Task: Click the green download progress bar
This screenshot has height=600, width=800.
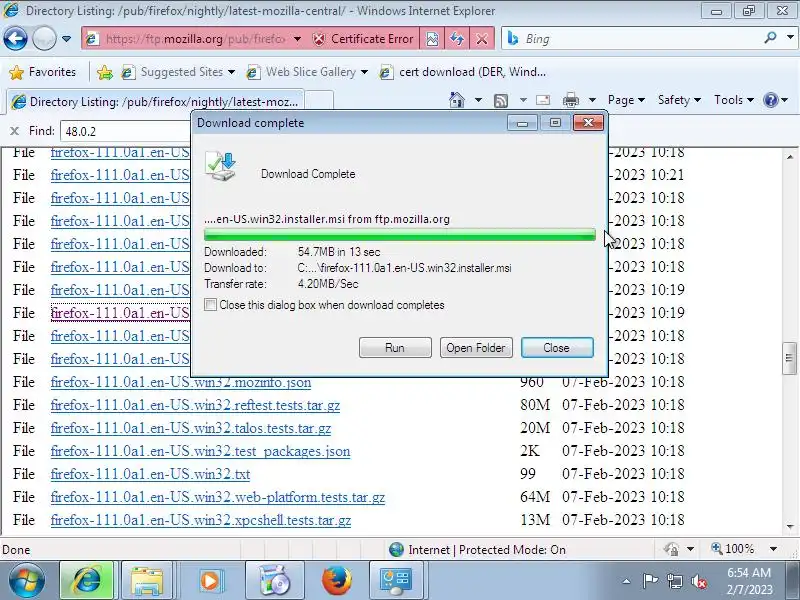Action: 399,235
